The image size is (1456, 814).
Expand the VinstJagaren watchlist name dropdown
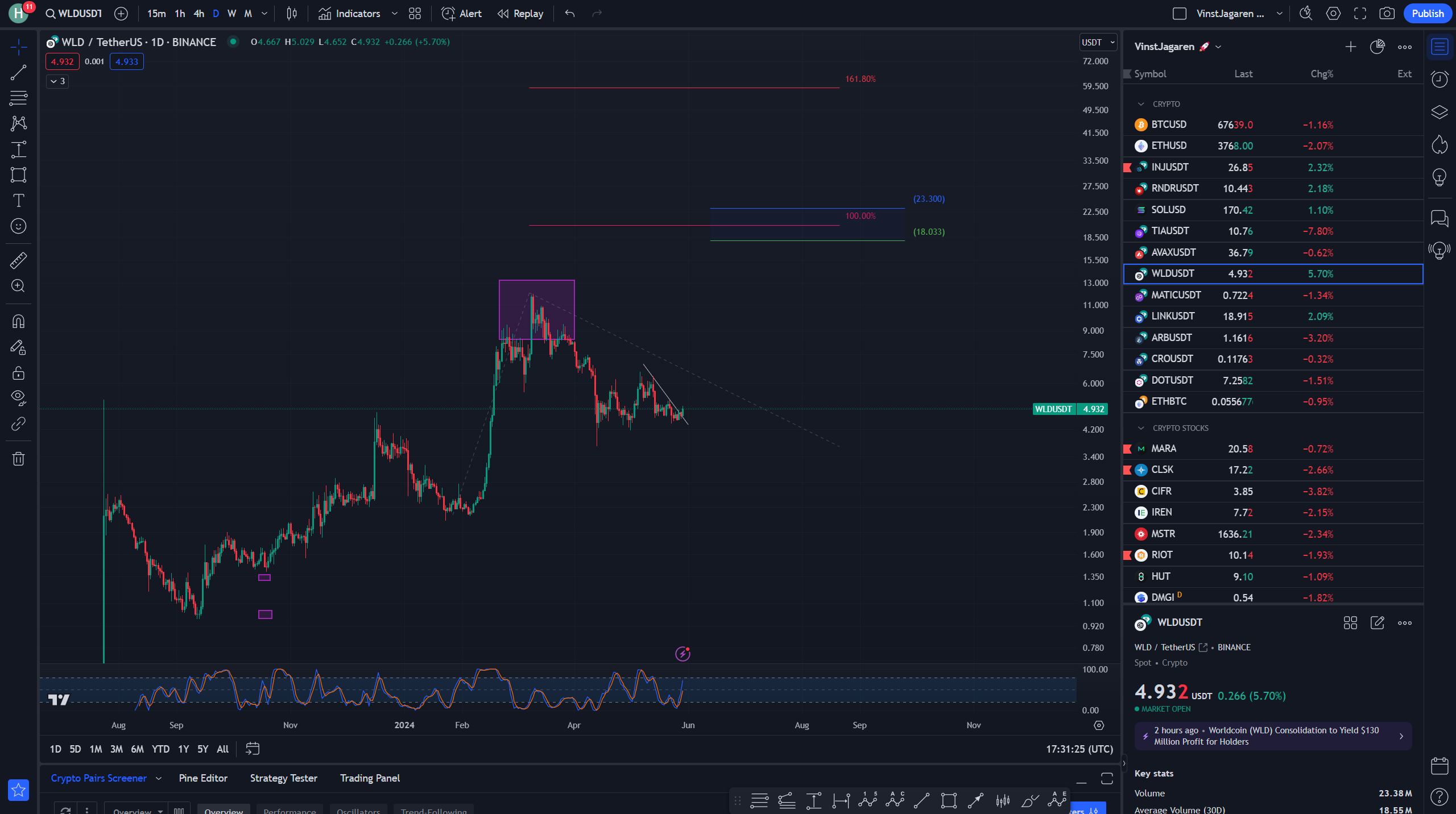point(1218,47)
